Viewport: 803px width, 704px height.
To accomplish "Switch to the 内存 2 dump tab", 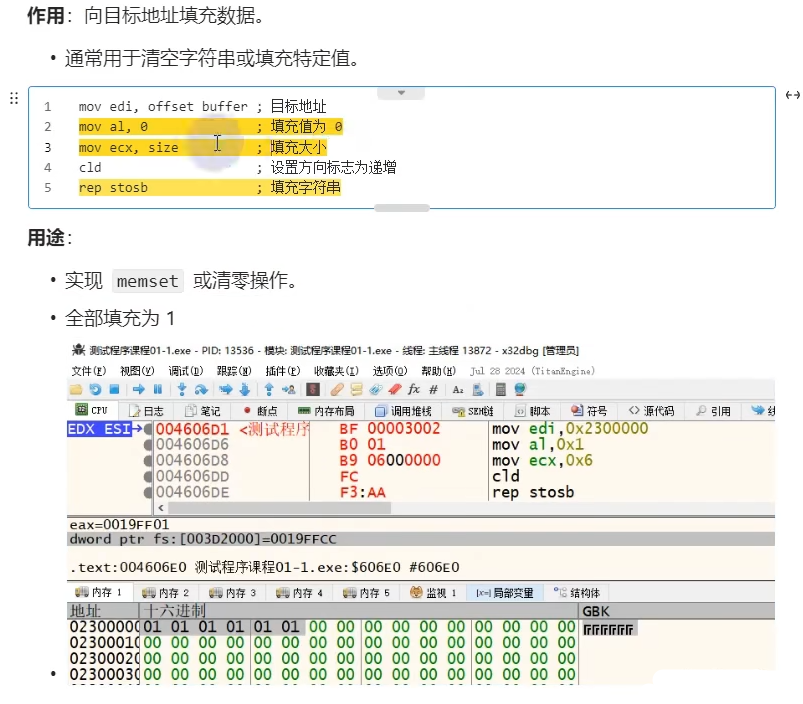I will pos(167,592).
